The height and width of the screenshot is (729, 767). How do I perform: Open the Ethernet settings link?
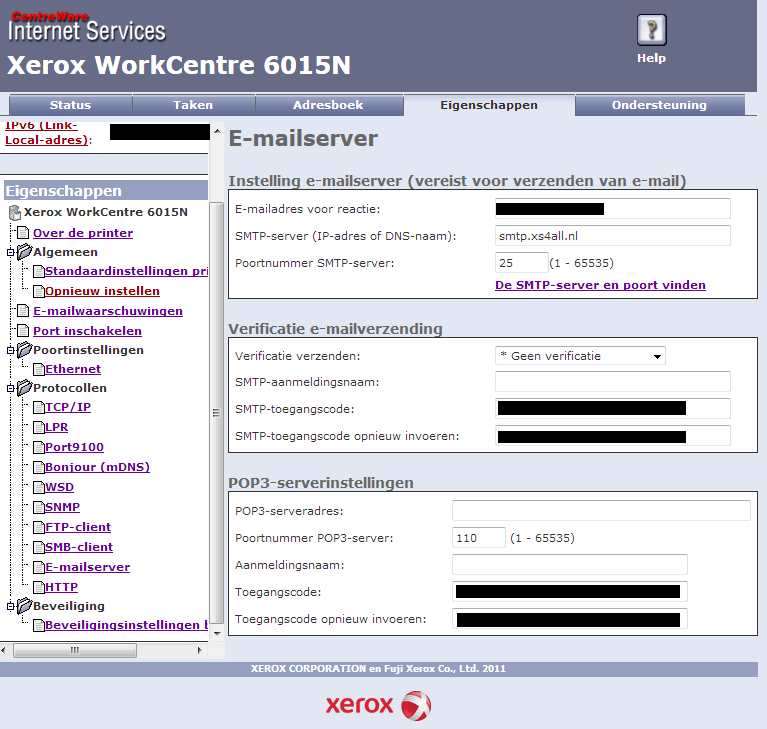[x=73, y=369]
